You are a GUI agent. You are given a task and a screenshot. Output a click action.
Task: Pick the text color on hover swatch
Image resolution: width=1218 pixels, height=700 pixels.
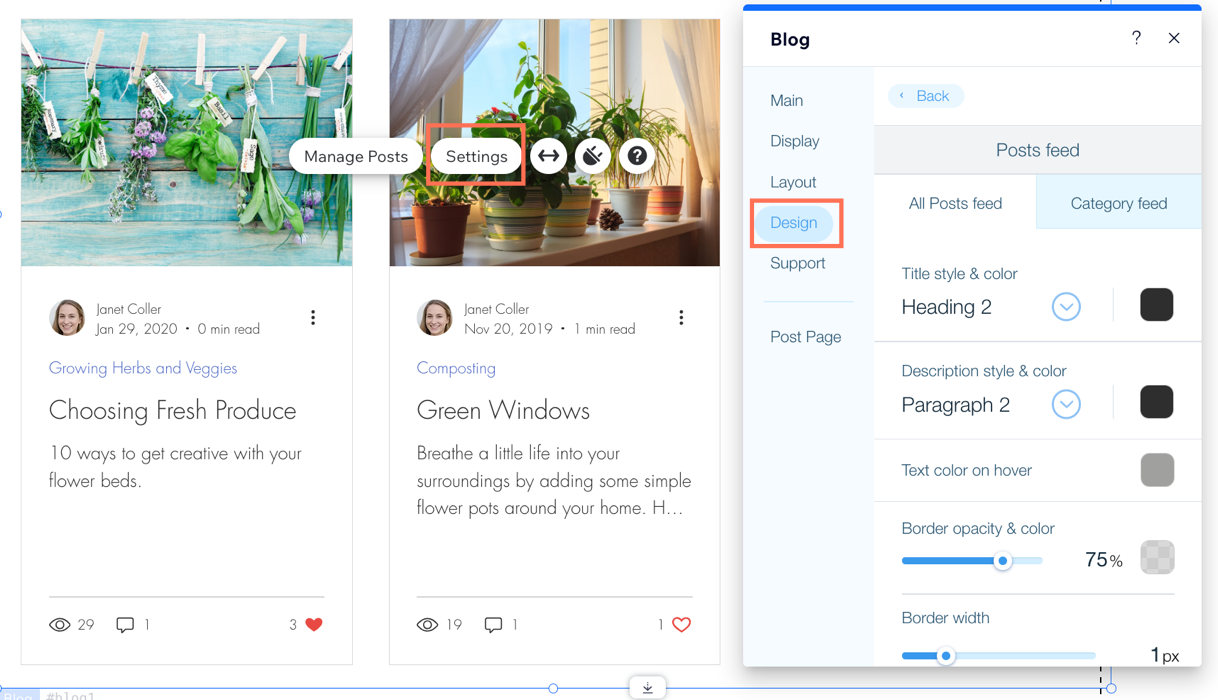(1157, 470)
